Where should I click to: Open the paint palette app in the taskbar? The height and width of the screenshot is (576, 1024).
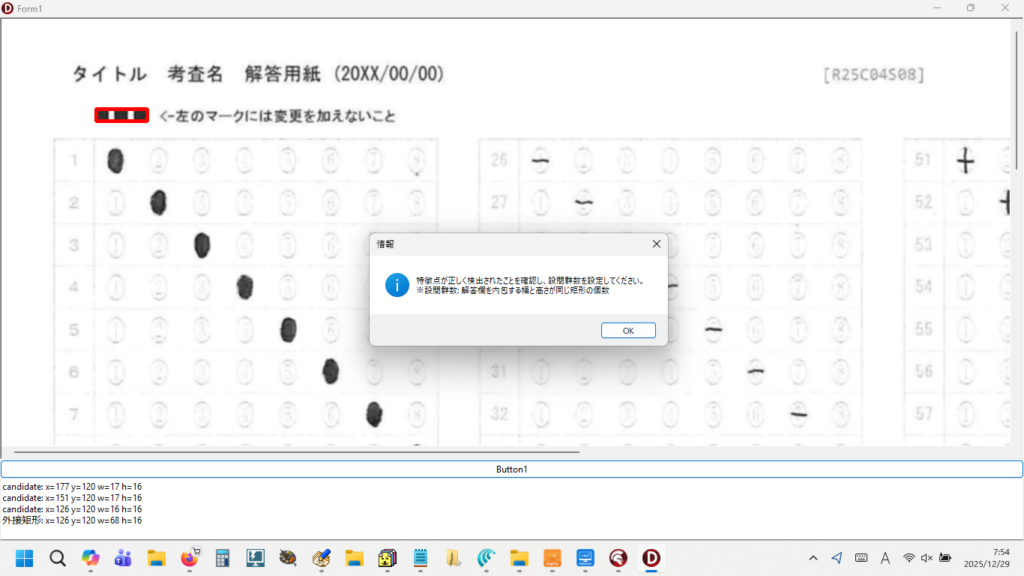point(288,557)
